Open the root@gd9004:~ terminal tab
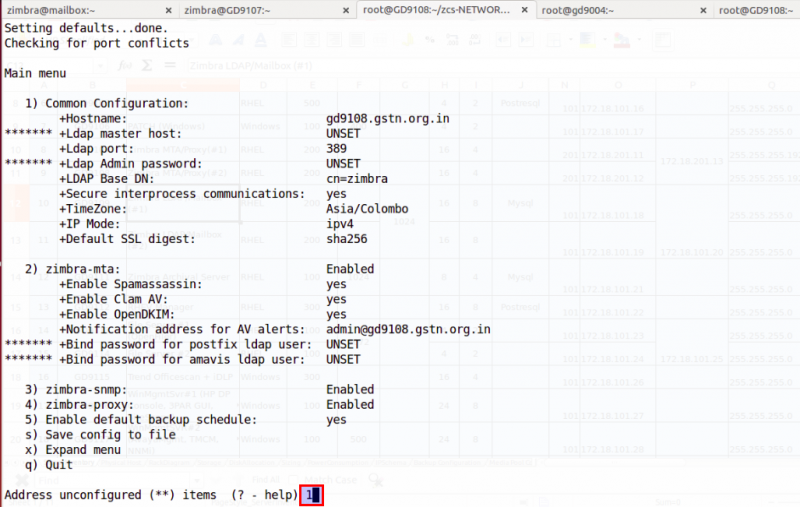Image resolution: width=800 pixels, height=507 pixels. coord(578,10)
